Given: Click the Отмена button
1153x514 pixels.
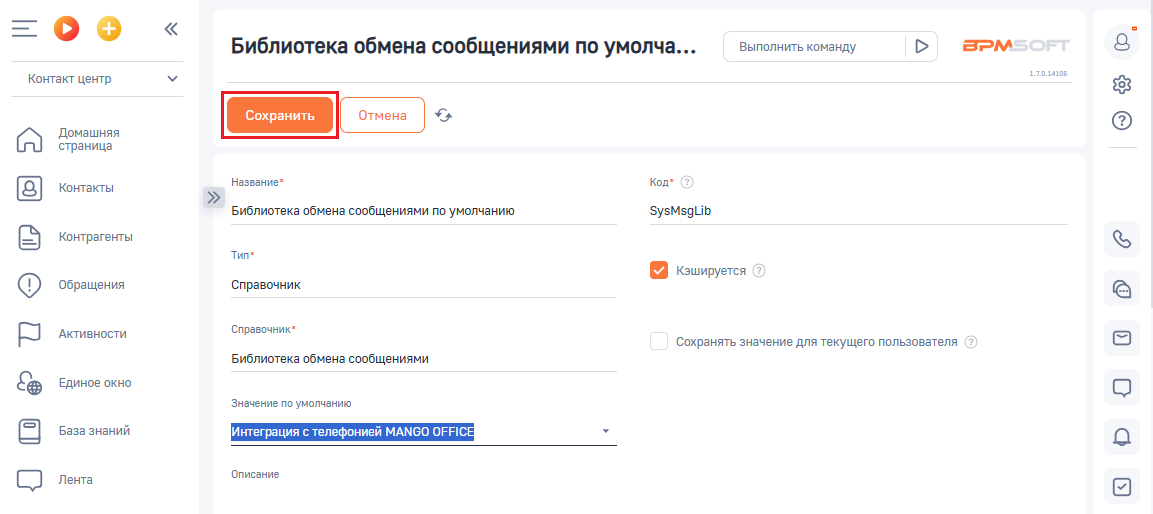Looking at the screenshot, I should coord(382,115).
